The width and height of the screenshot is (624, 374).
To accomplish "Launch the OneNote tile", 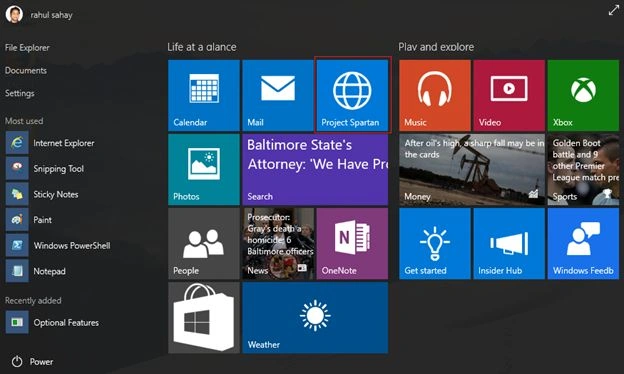I will (352, 243).
